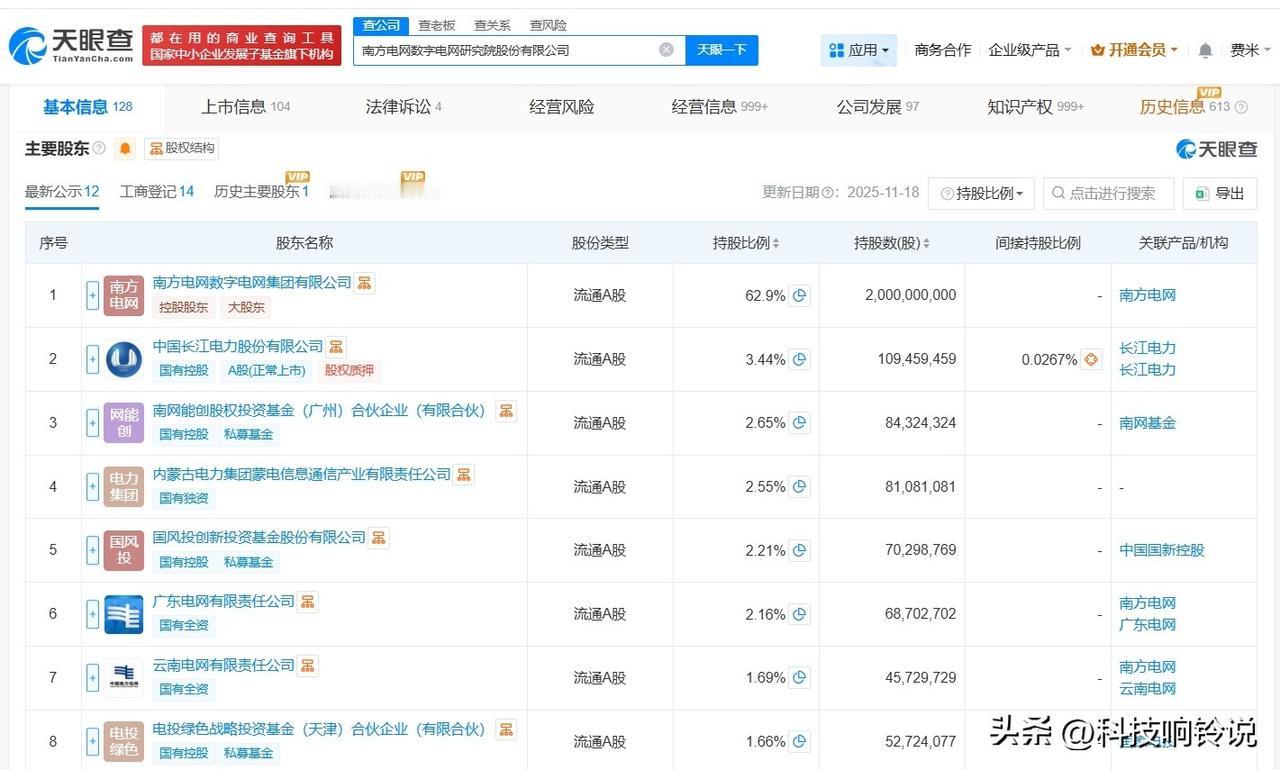The image size is (1280, 770).
Task: Open the 知识产权 tab
Action: (x=1036, y=107)
